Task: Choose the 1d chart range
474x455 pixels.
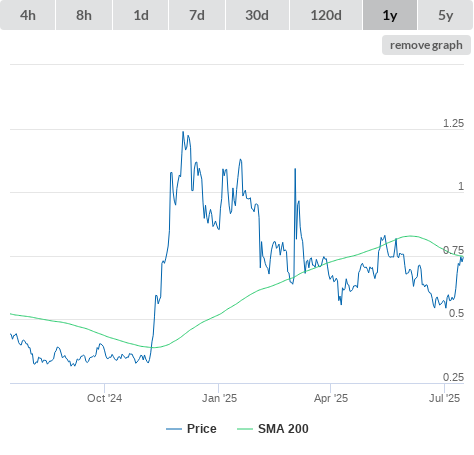Action: click(141, 15)
